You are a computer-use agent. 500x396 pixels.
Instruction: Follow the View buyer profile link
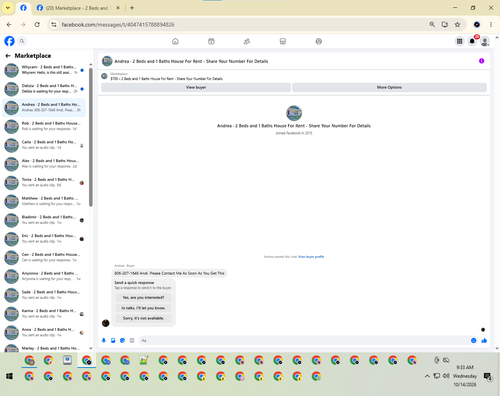click(311, 257)
